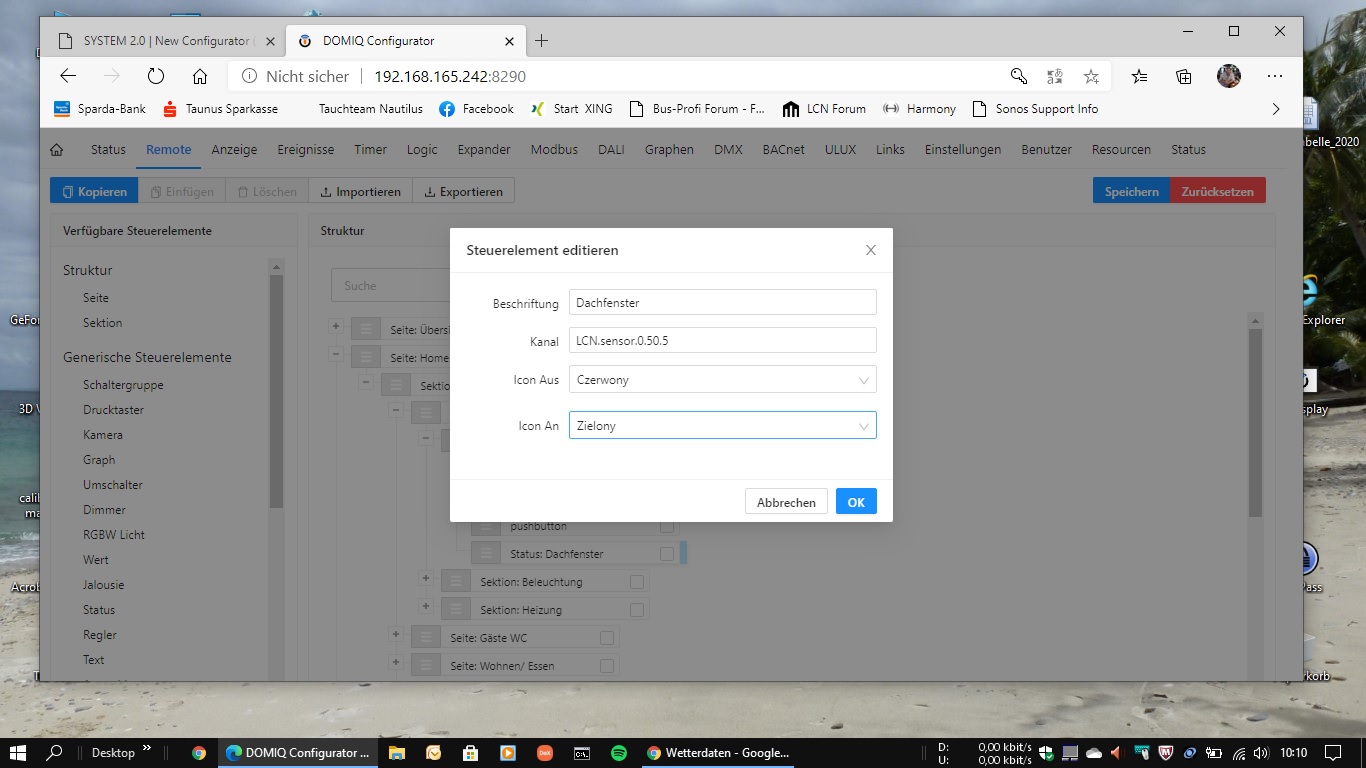
Task: Click the browser home icon
Action: pos(200,76)
